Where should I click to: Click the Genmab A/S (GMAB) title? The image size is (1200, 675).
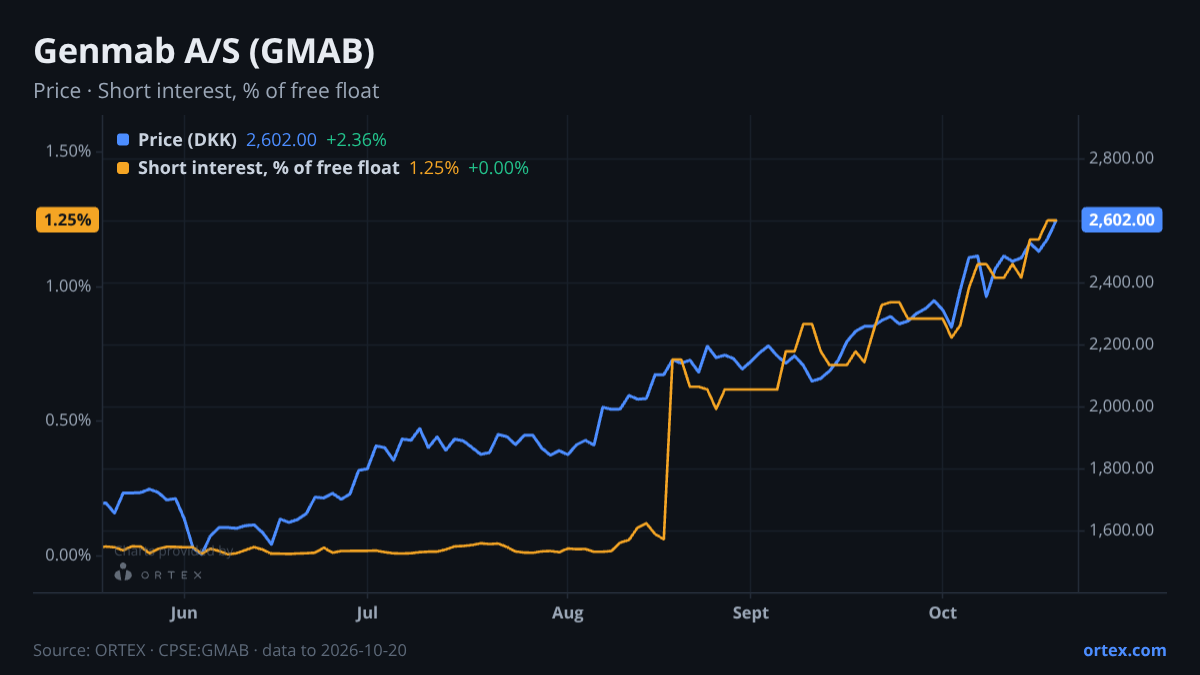[x=205, y=51]
